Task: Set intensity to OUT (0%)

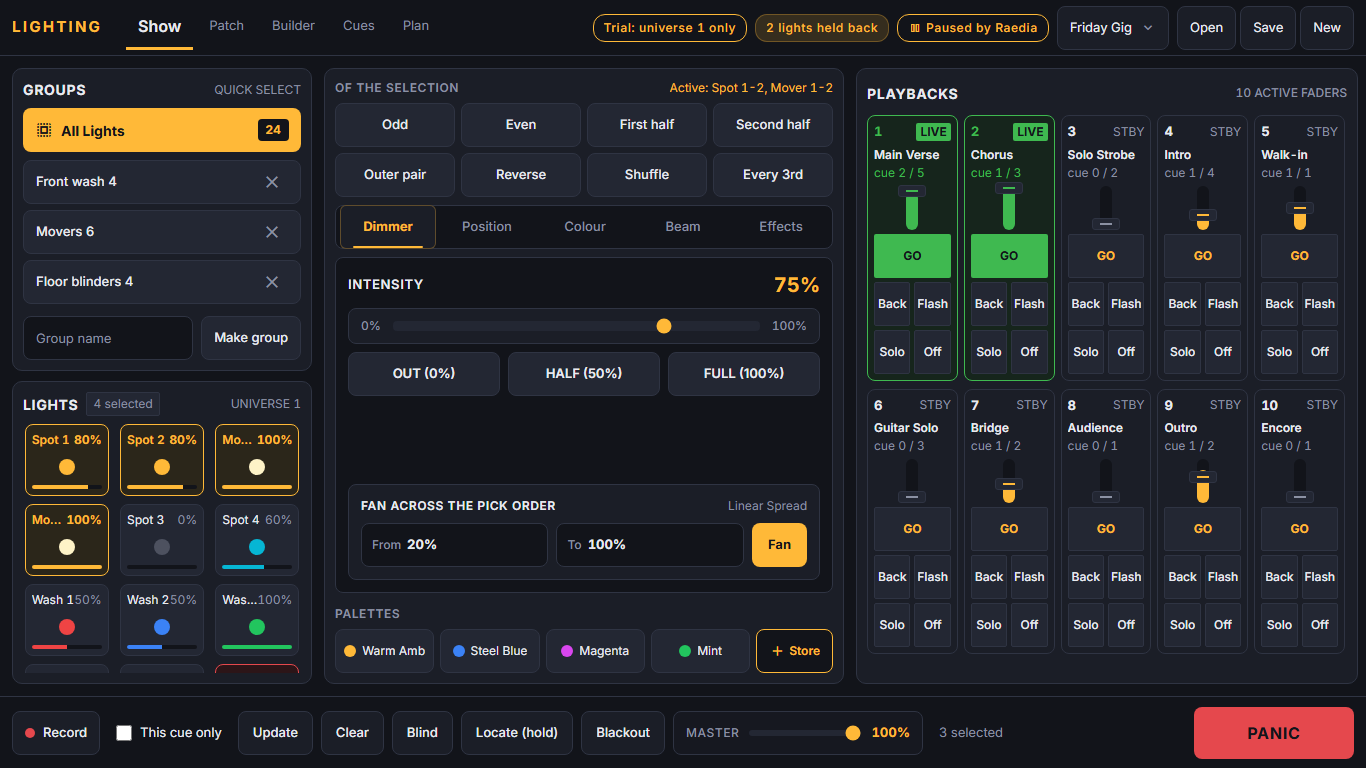Action: (x=424, y=374)
